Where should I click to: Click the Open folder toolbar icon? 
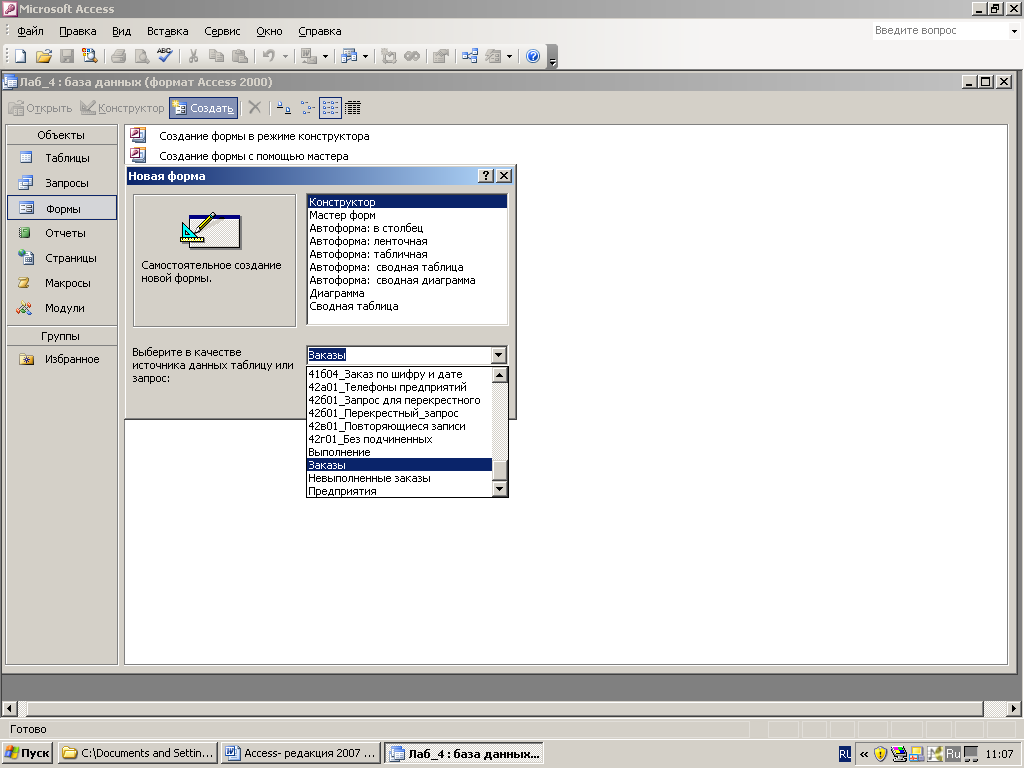(44, 56)
